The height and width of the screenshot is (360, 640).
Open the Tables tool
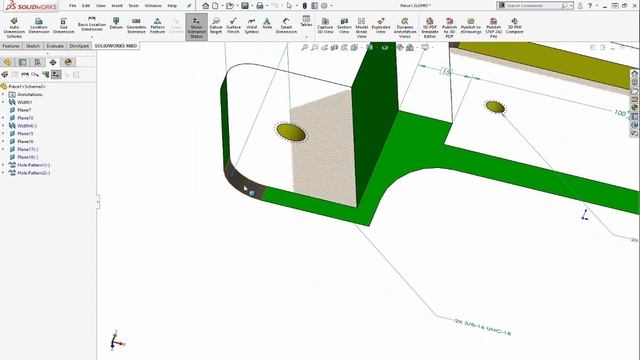(x=306, y=21)
